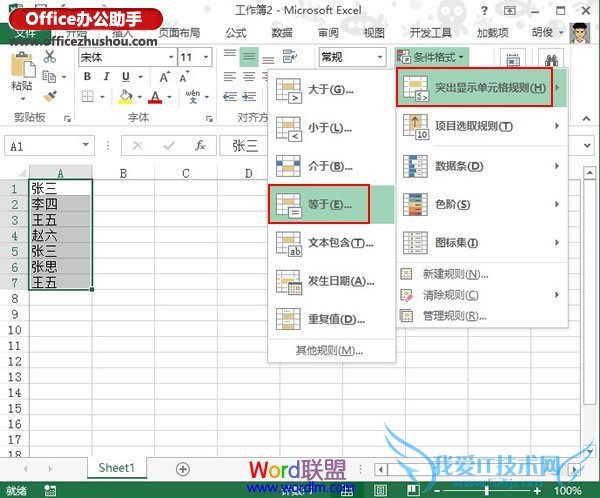
Task: Click the increase indent icon
Action: tap(249, 96)
